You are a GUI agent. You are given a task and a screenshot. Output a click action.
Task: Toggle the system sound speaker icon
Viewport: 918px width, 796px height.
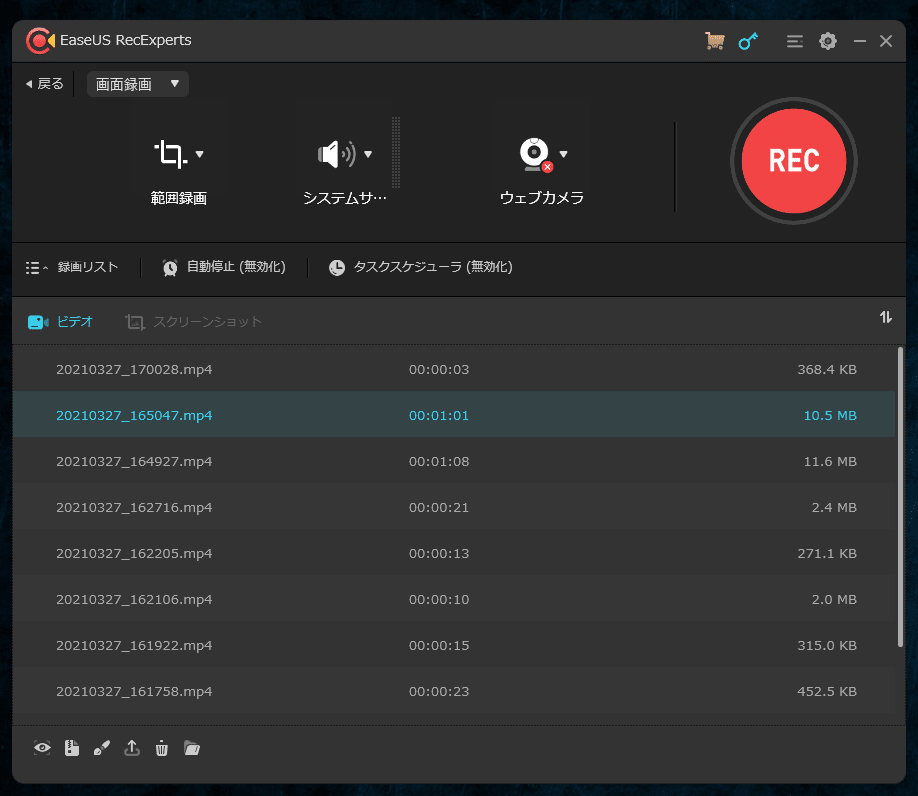[x=337, y=154]
